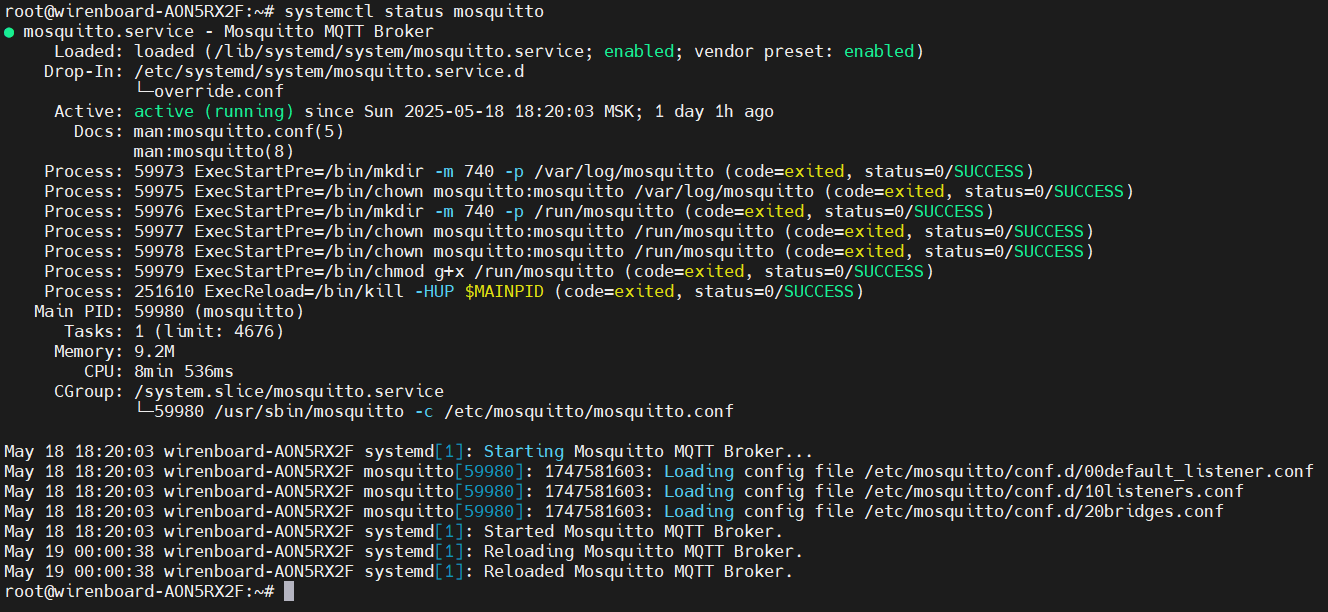This screenshot has height=612, width=1328.
Task: Click the /usr/sbin/mosquitto CGroup process entry
Action: pyautogui.click(x=434, y=411)
